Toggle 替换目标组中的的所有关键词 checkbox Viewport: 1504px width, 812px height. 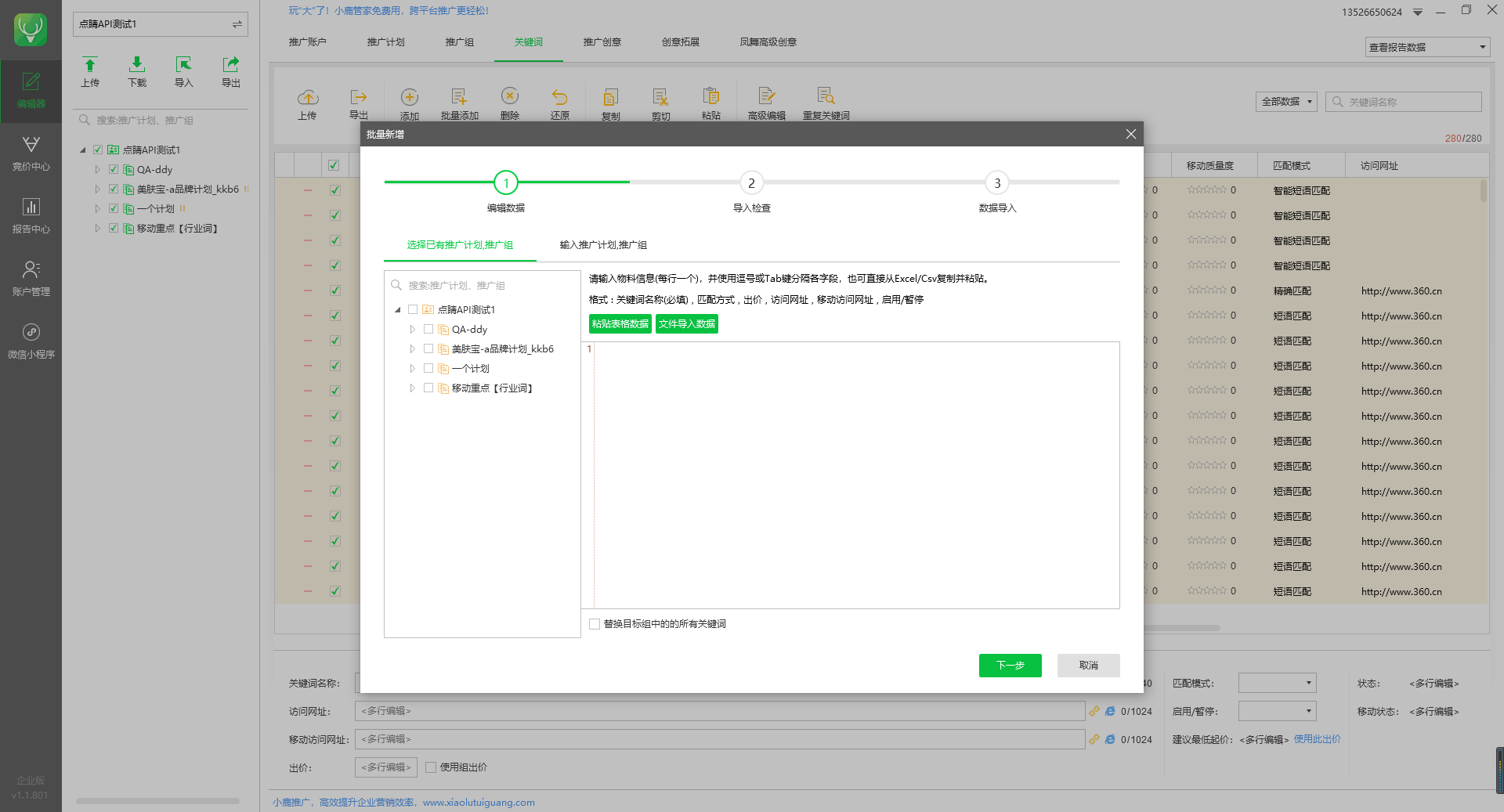pos(595,624)
